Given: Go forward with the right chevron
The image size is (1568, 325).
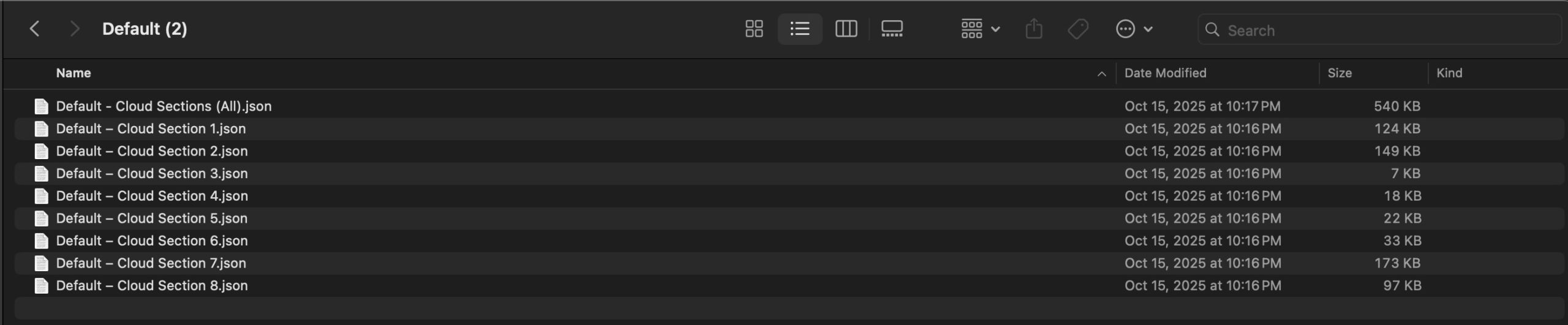Looking at the screenshot, I should 75,29.
